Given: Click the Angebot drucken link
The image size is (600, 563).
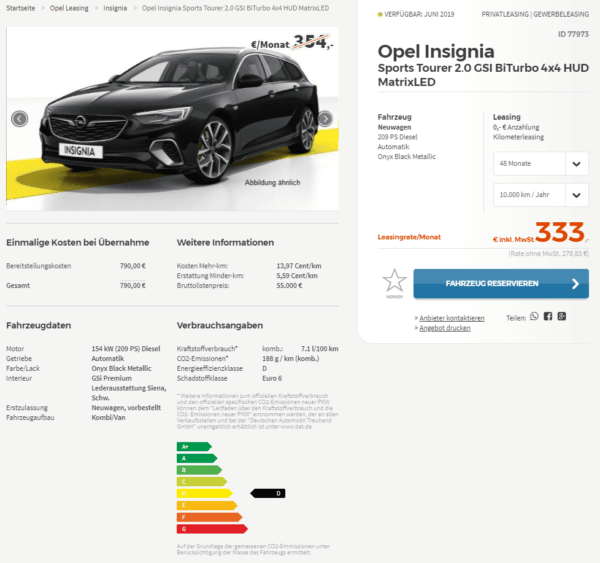Looking at the screenshot, I should pos(445,328).
